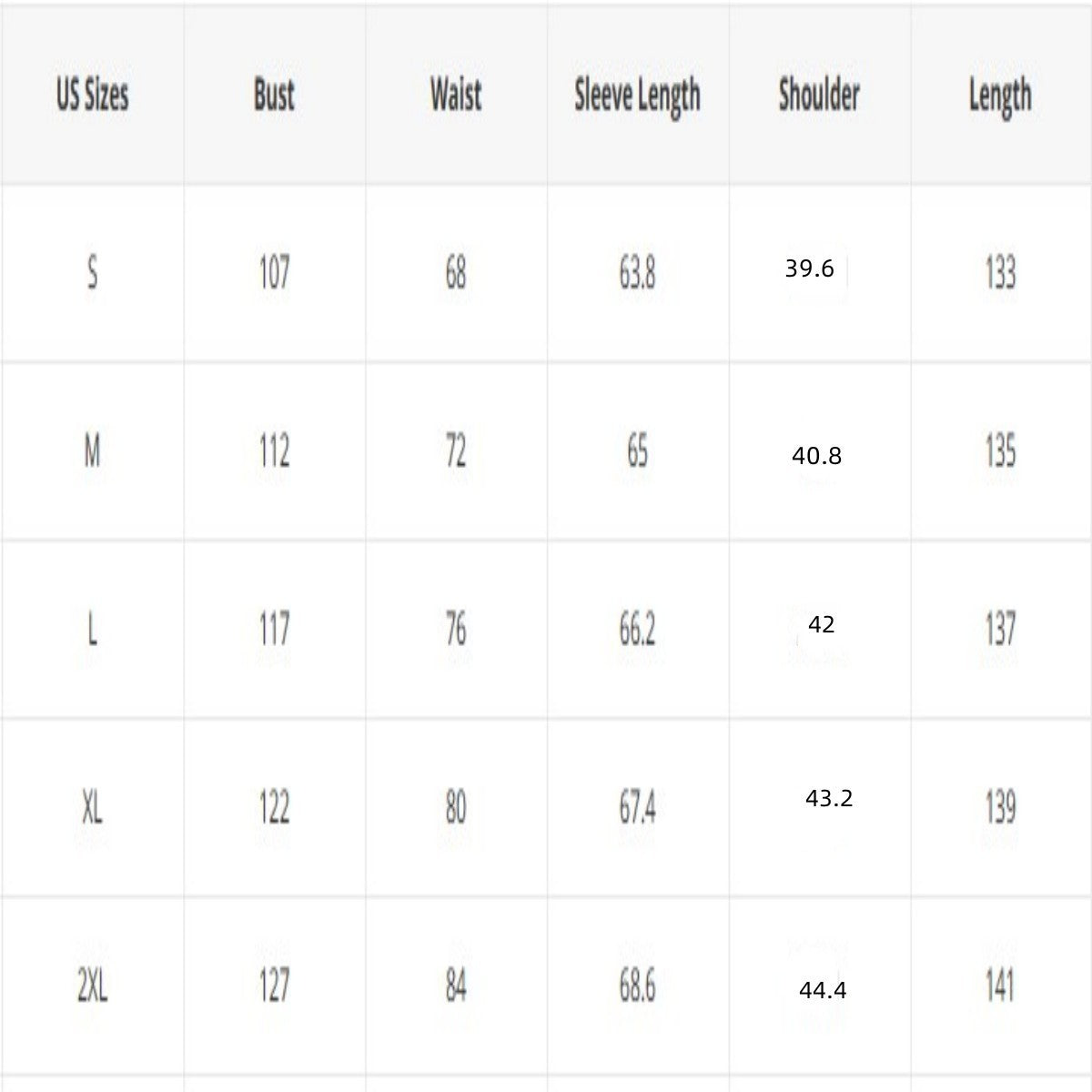1092x1092 pixels.
Task: Select the 2XL size row label
Action: pos(92,986)
